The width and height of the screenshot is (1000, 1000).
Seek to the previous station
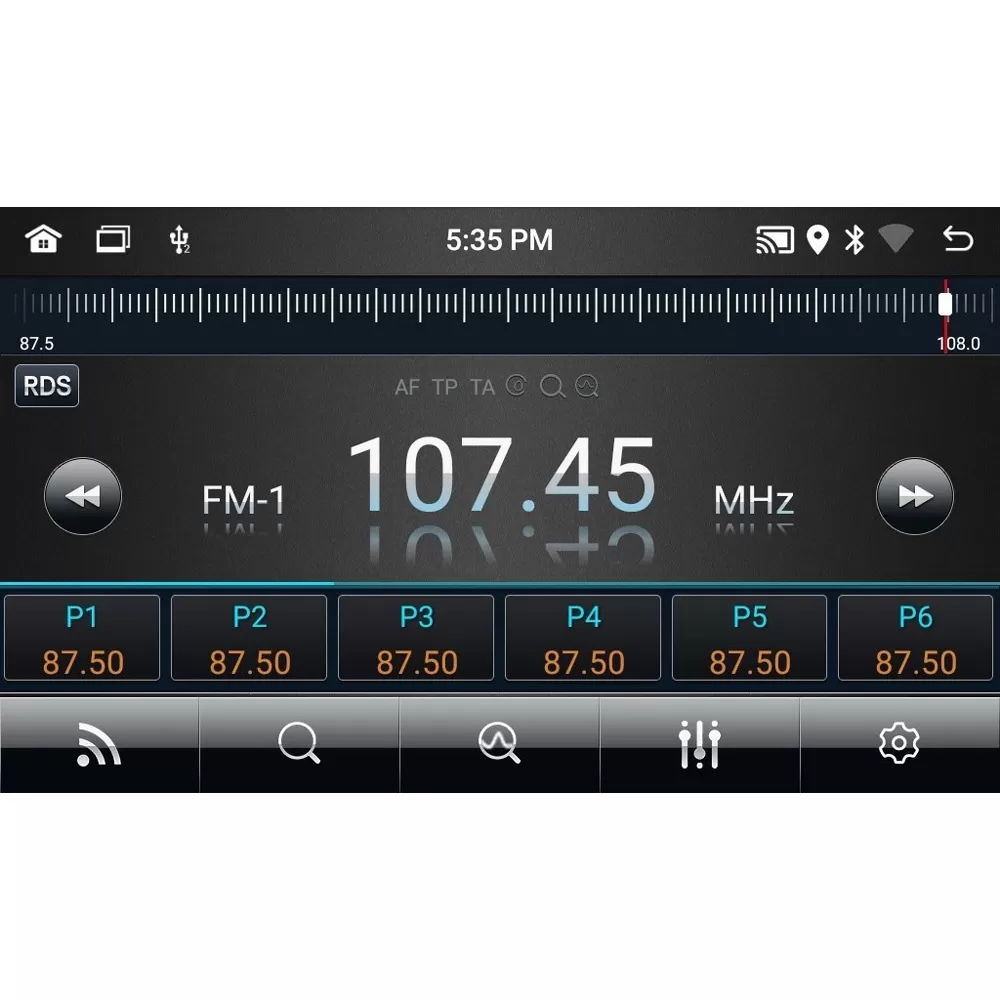click(x=82, y=493)
